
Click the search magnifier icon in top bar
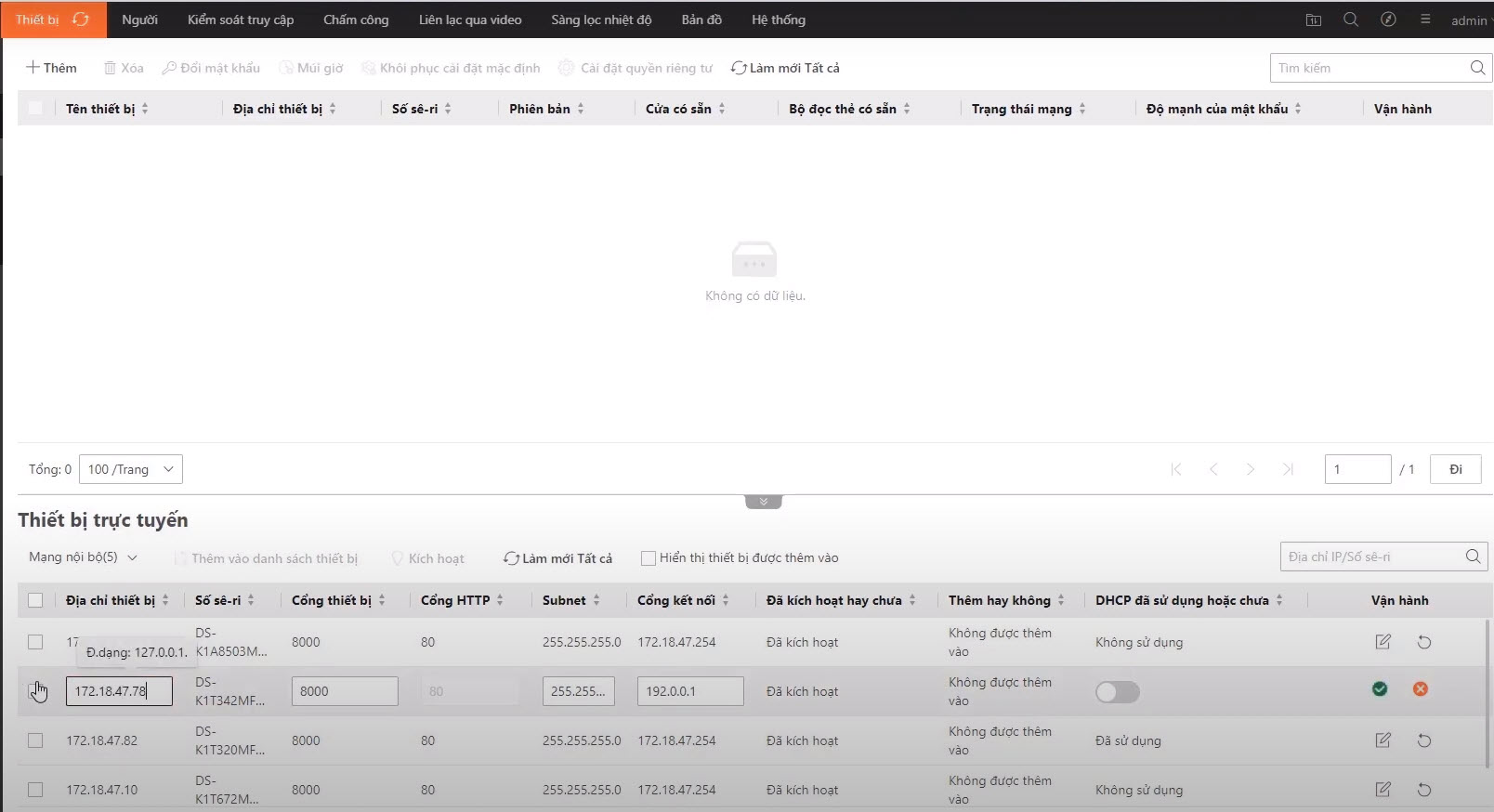pyautogui.click(x=1351, y=20)
